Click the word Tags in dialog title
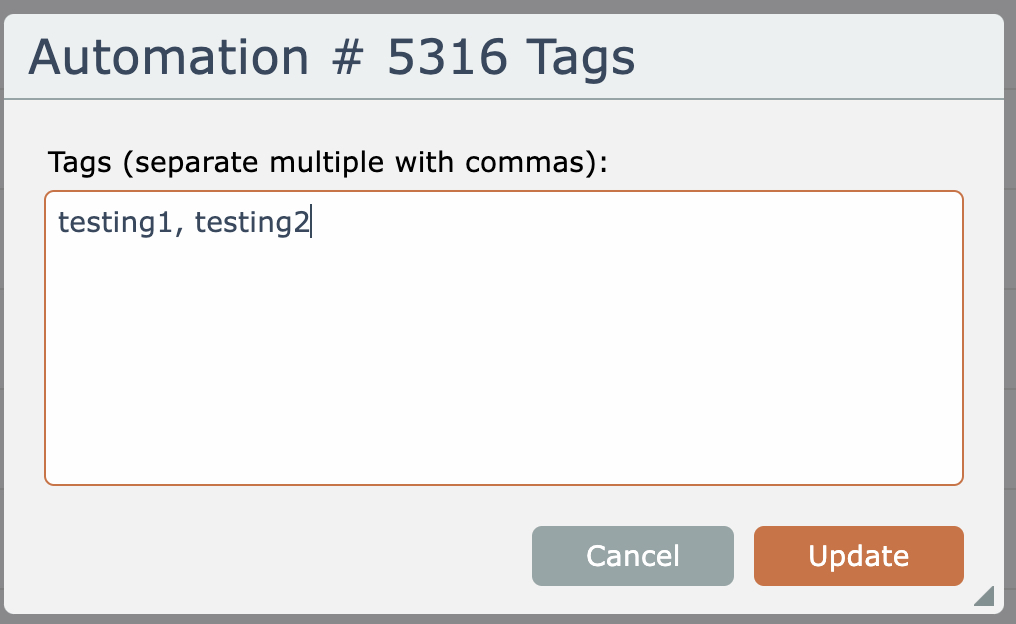1016x624 pixels. 579,58
